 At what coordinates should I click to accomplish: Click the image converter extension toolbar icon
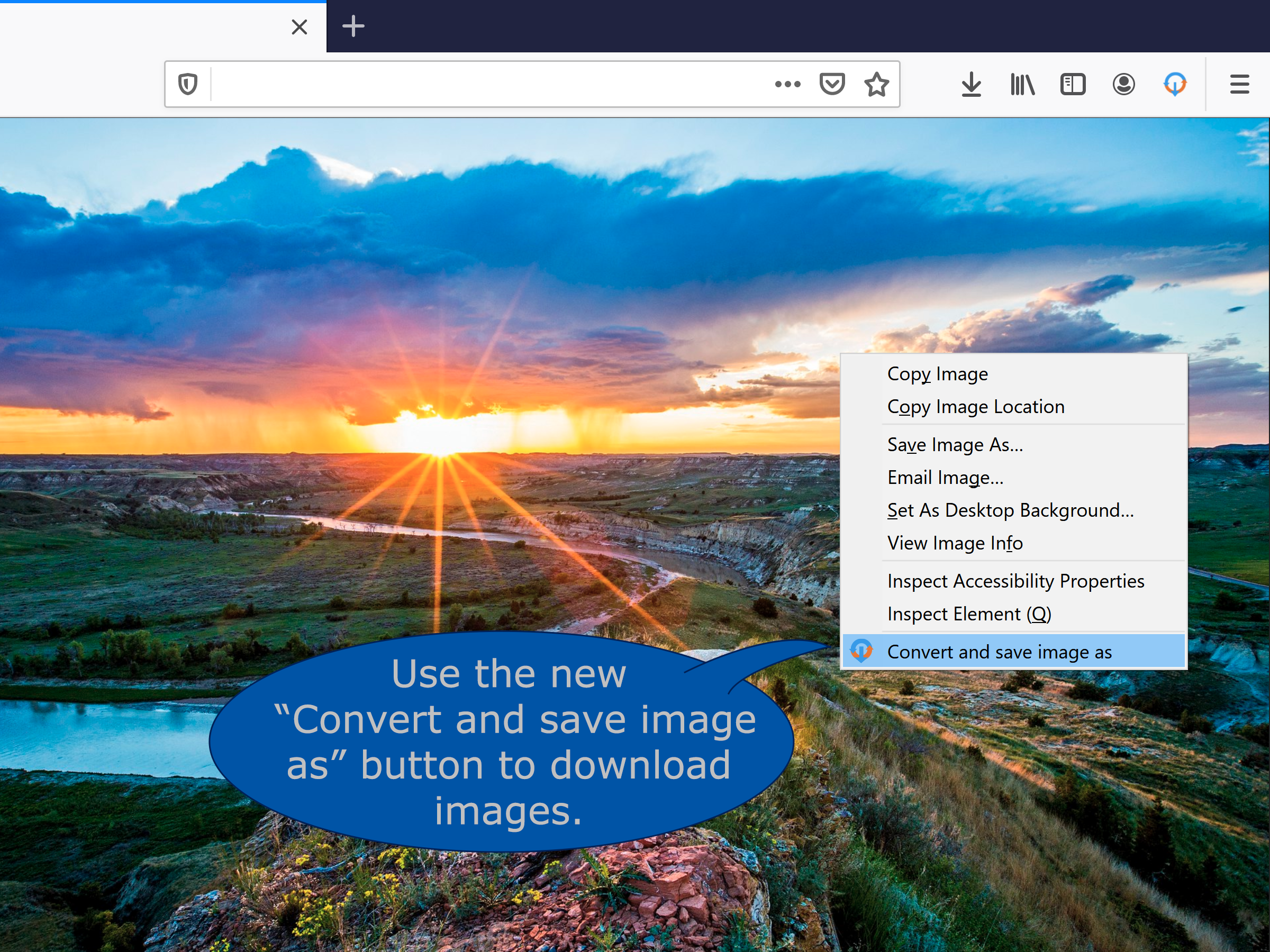click(1175, 84)
